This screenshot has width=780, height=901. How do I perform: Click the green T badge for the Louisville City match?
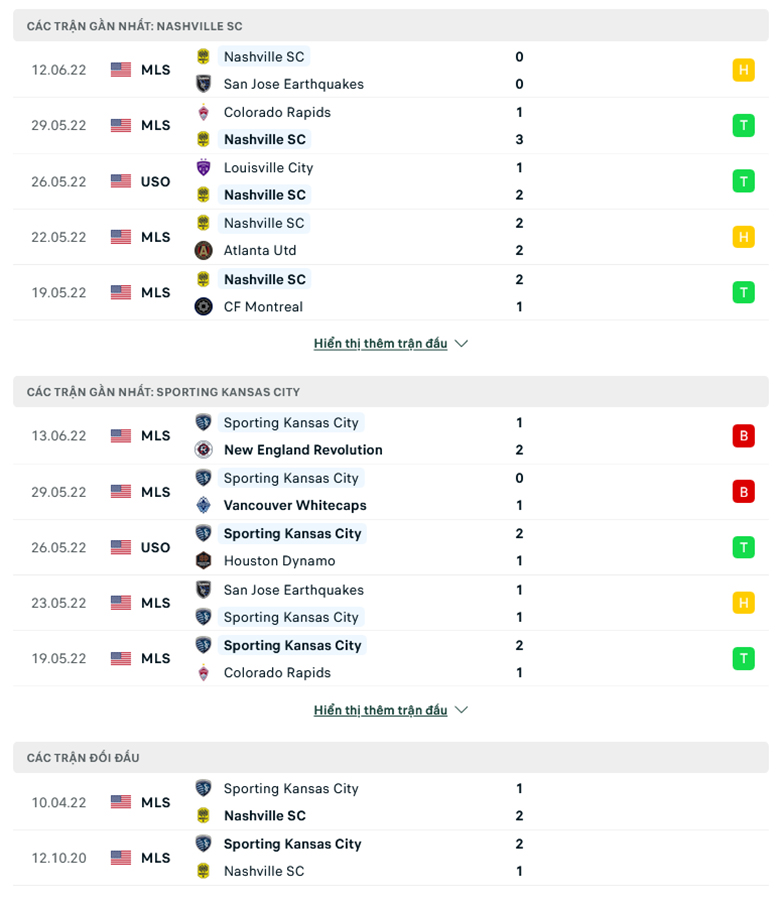pos(743,182)
